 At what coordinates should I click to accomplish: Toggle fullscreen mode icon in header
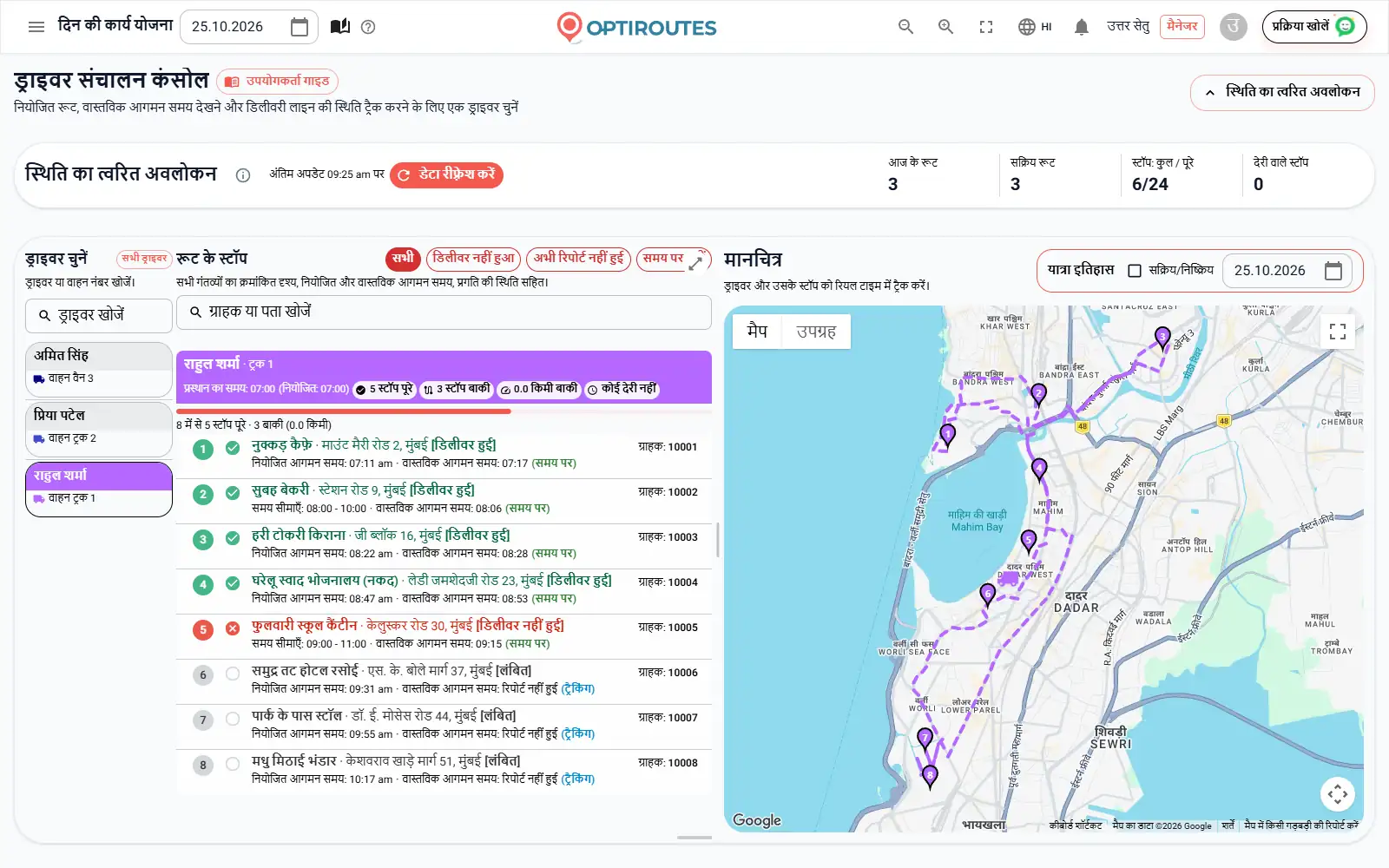point(986,27)
